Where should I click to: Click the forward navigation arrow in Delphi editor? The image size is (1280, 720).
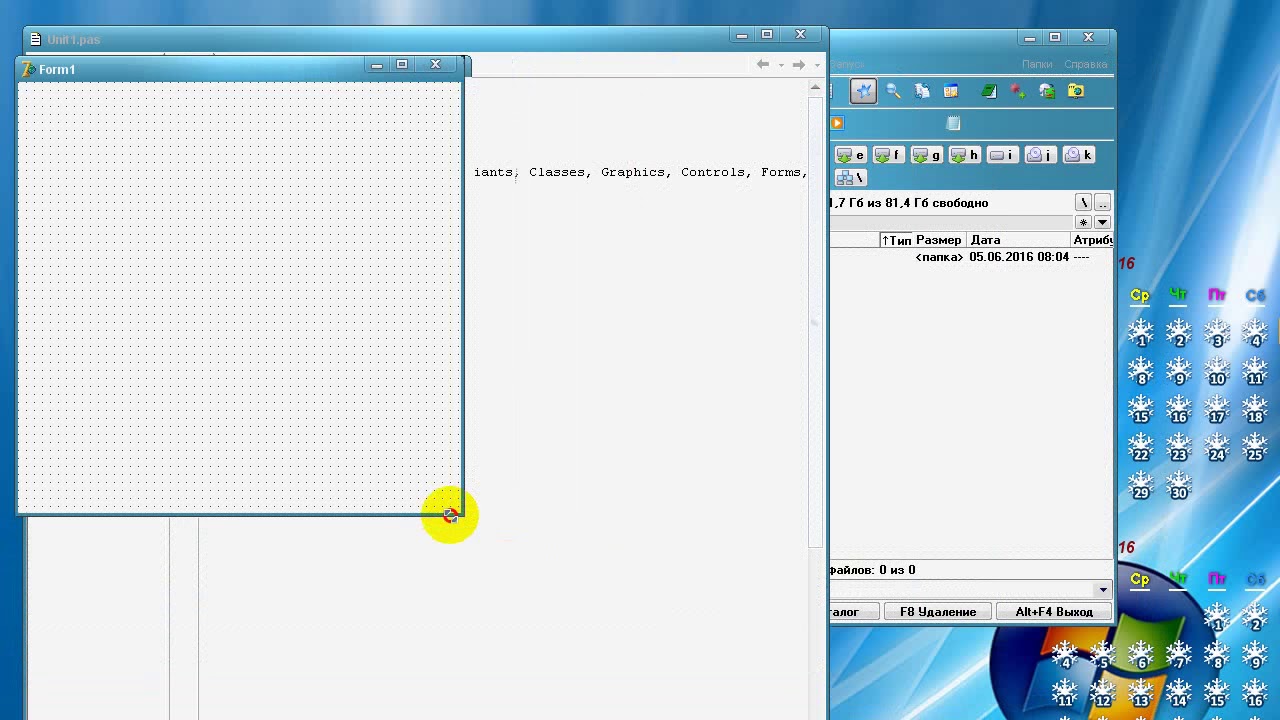pyautogui.click(x=798, y=64)
